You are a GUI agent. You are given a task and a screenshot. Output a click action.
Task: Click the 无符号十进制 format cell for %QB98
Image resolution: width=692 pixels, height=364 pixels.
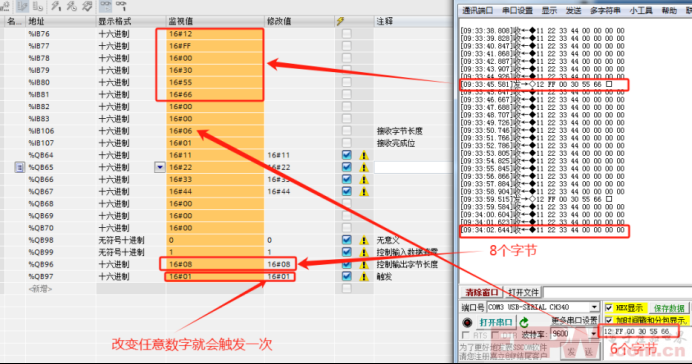tap(131, 240)
